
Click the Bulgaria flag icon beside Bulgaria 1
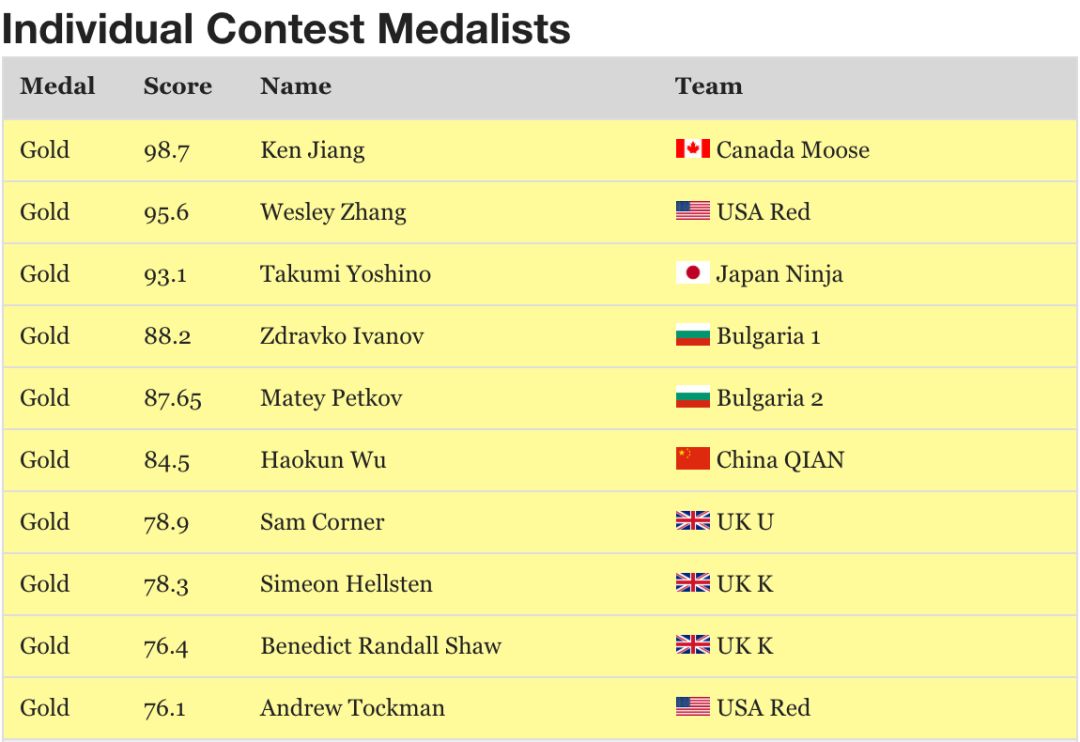coord(692,335)
